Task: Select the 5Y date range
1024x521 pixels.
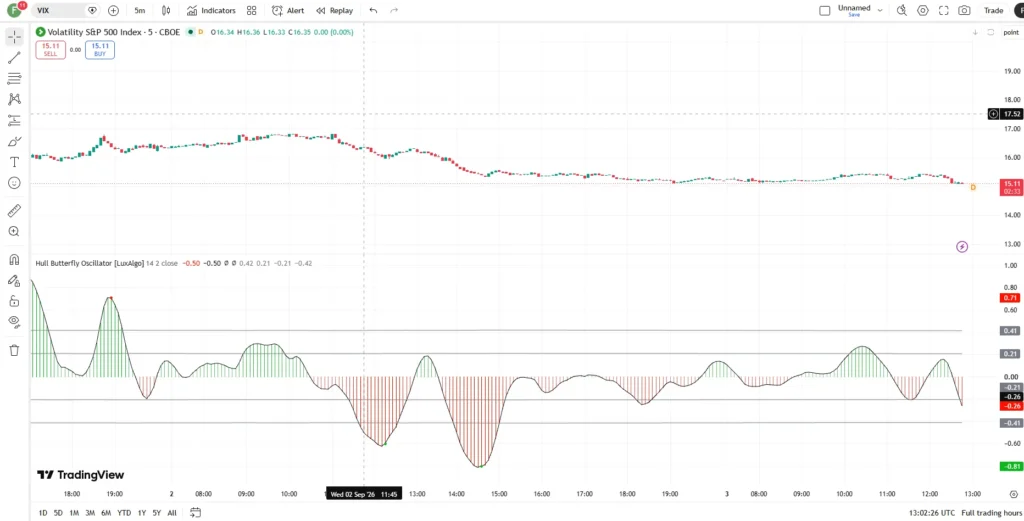Action: coord(157,513)
